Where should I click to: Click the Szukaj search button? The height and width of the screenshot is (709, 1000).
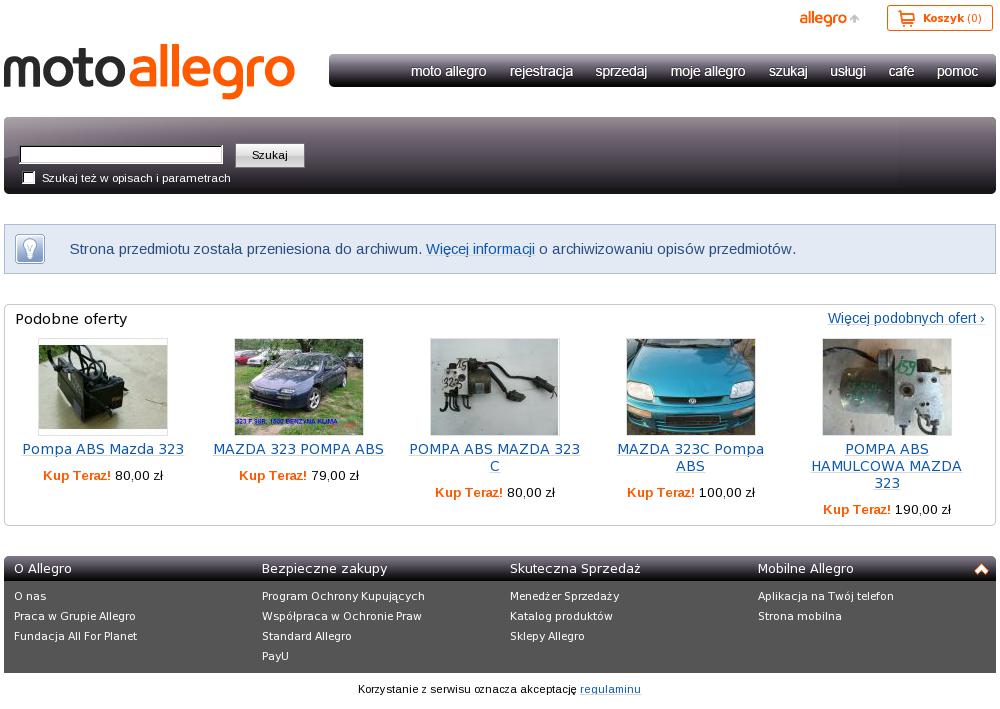coord(270,155)
